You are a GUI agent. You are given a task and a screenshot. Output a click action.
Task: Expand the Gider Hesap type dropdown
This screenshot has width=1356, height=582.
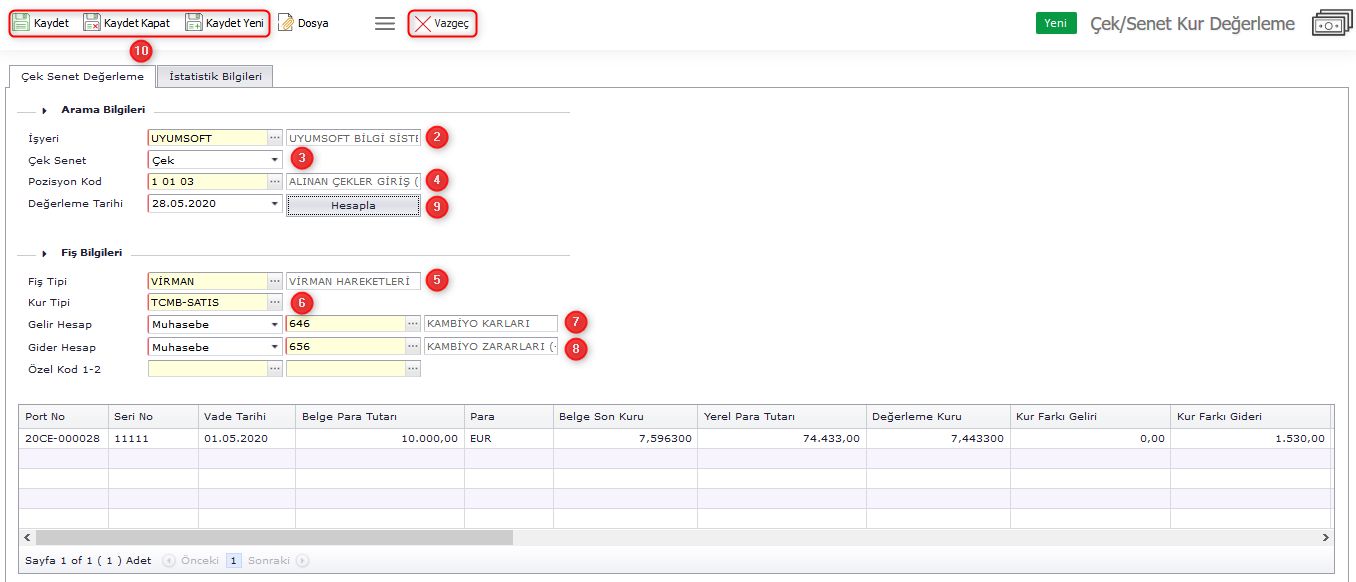tap(274, 347)
